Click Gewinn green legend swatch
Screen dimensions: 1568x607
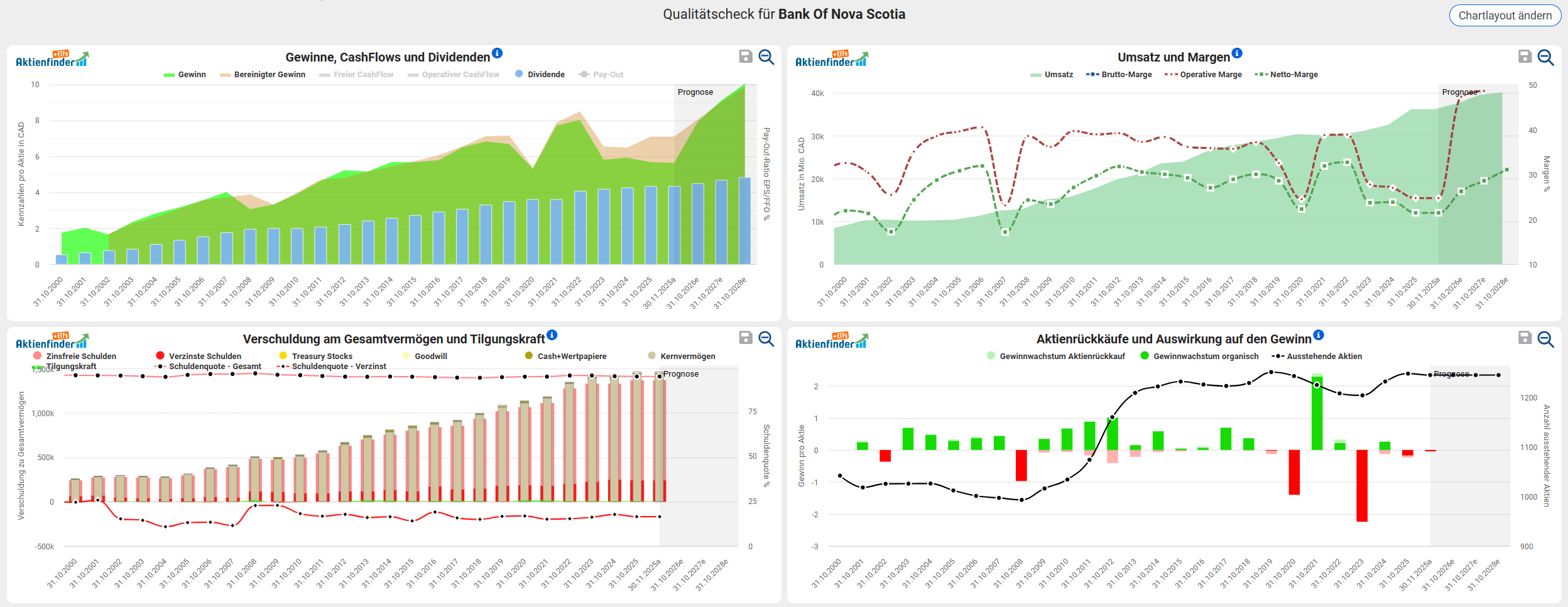click(x=168, y=75)
